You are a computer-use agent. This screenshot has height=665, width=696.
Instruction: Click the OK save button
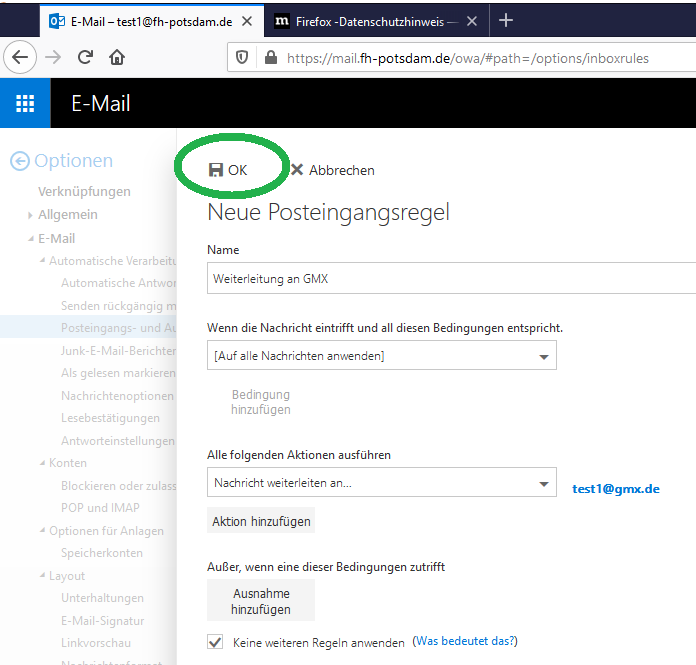pos(228,170)
